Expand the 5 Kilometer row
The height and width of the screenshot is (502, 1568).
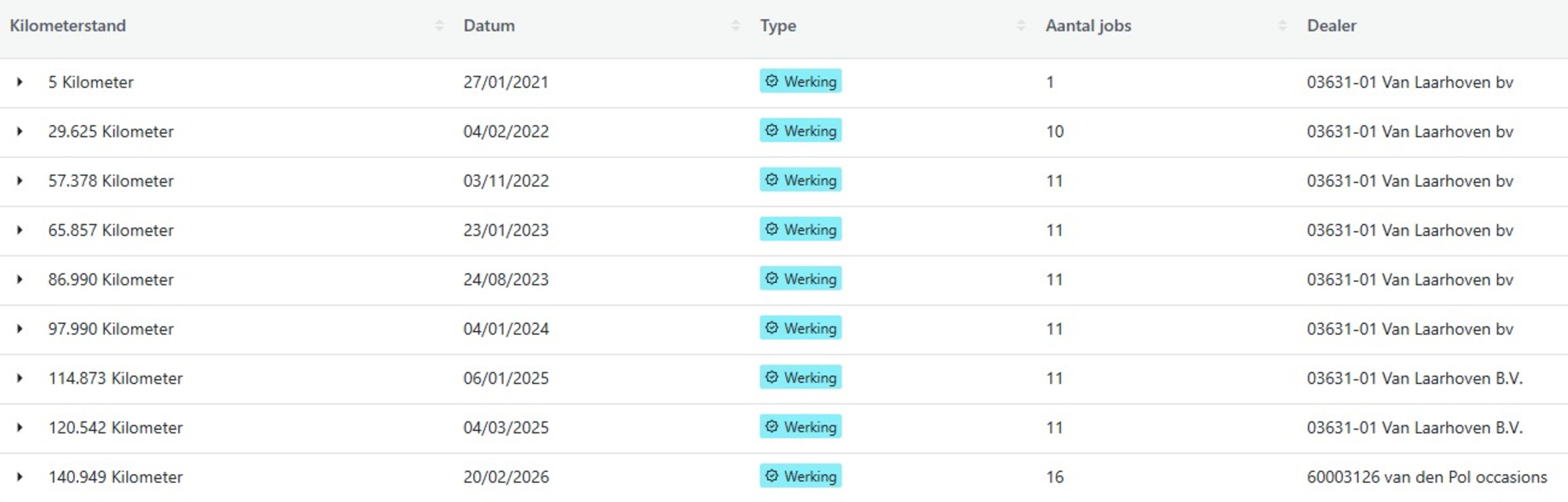point(19,82)
